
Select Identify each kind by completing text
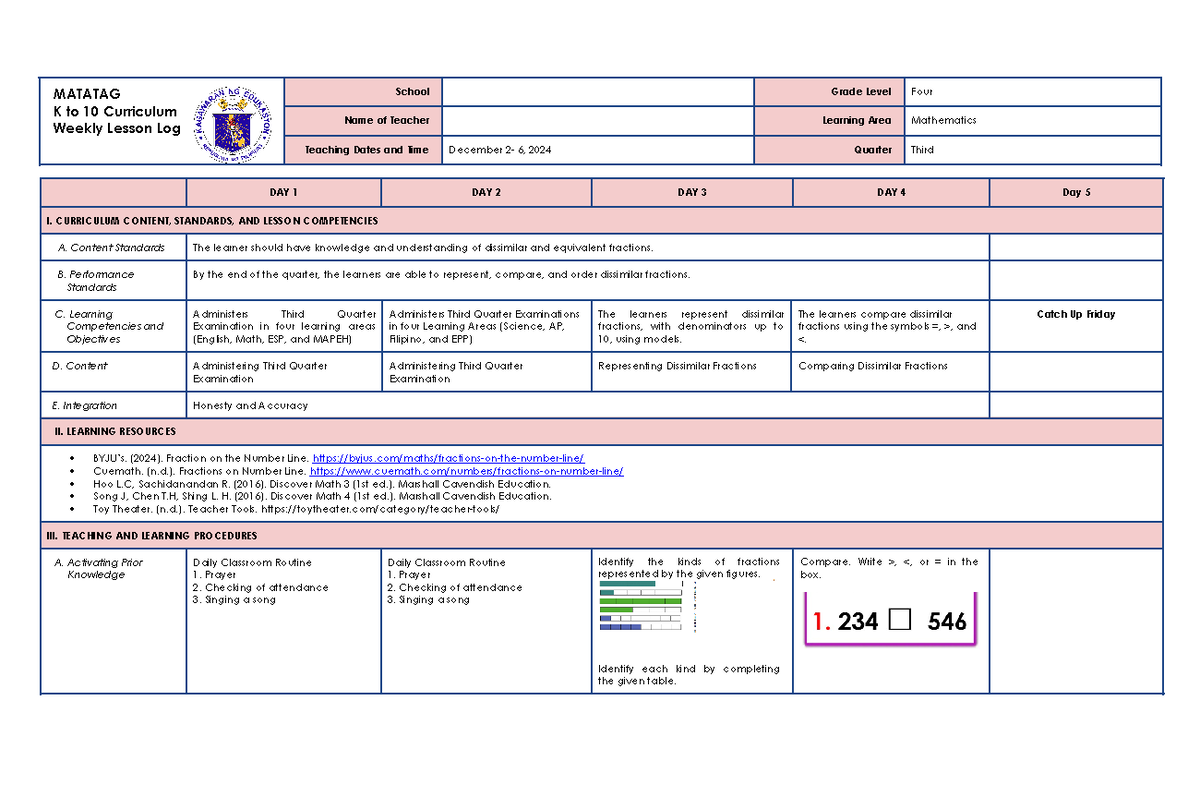click(689, 675)
